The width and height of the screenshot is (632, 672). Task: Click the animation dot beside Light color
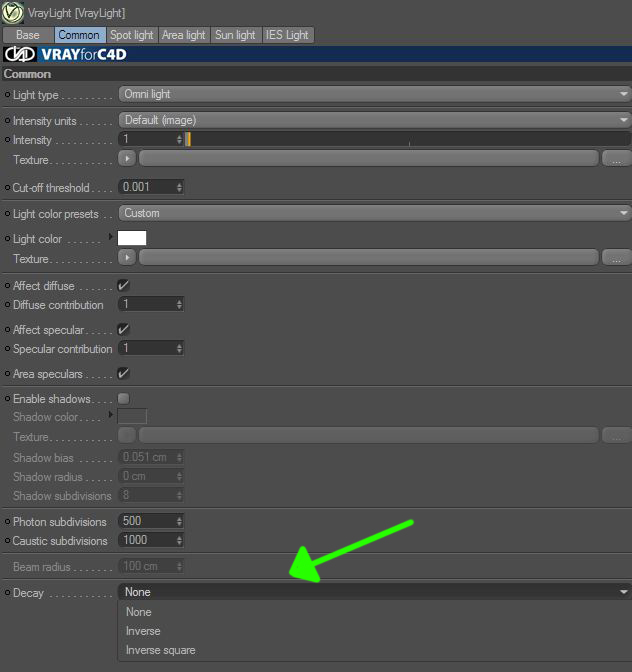pos(7,239)
